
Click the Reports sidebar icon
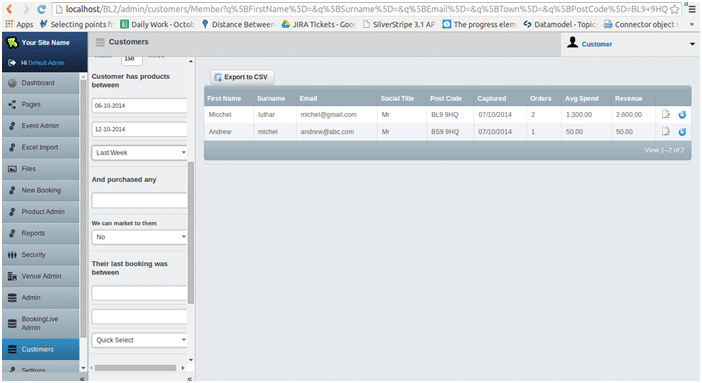tap(12, 233)
